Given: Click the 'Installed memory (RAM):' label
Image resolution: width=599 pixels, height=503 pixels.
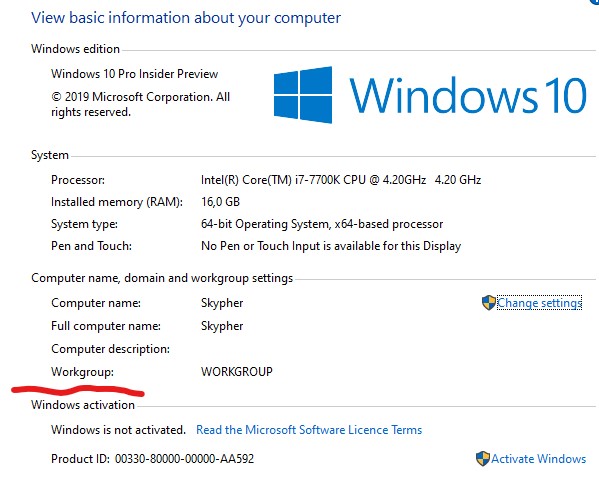Looking at the screenshot, I should click(x=117, y=202).
